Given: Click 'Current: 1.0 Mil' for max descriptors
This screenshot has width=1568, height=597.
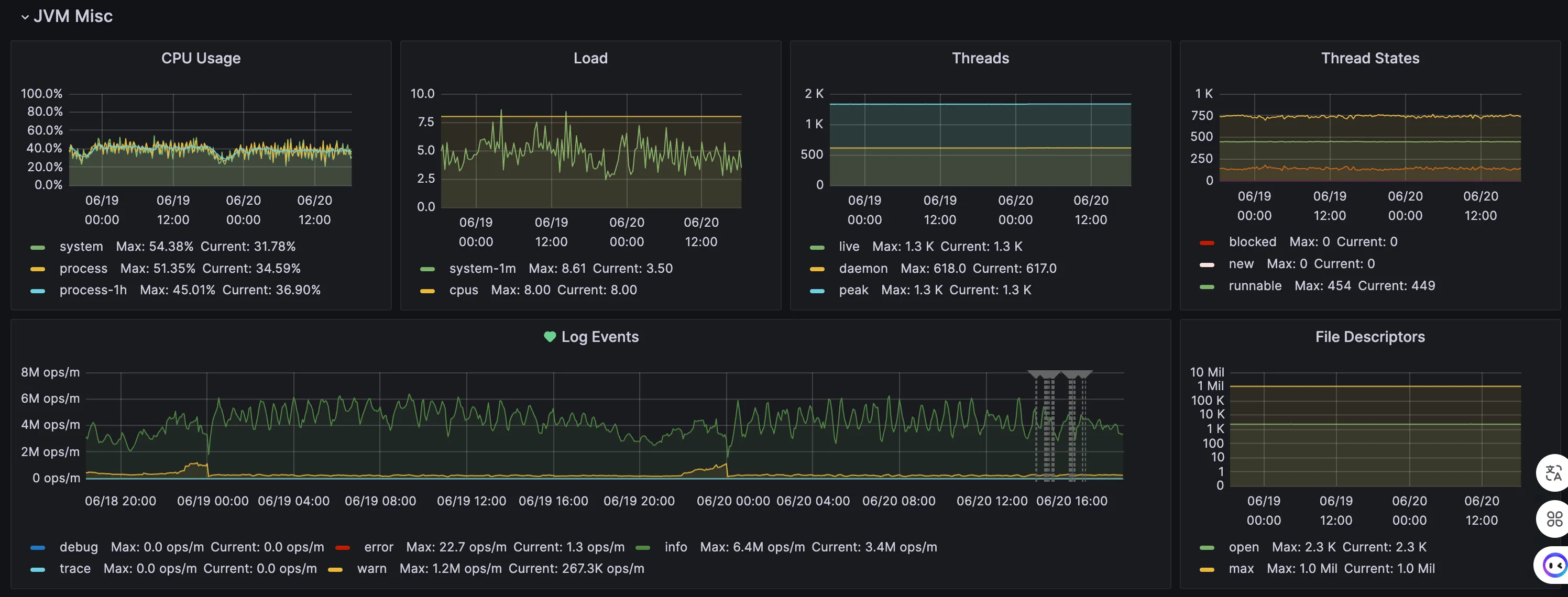Looking at the screenshot, I should coord(1390,568).
